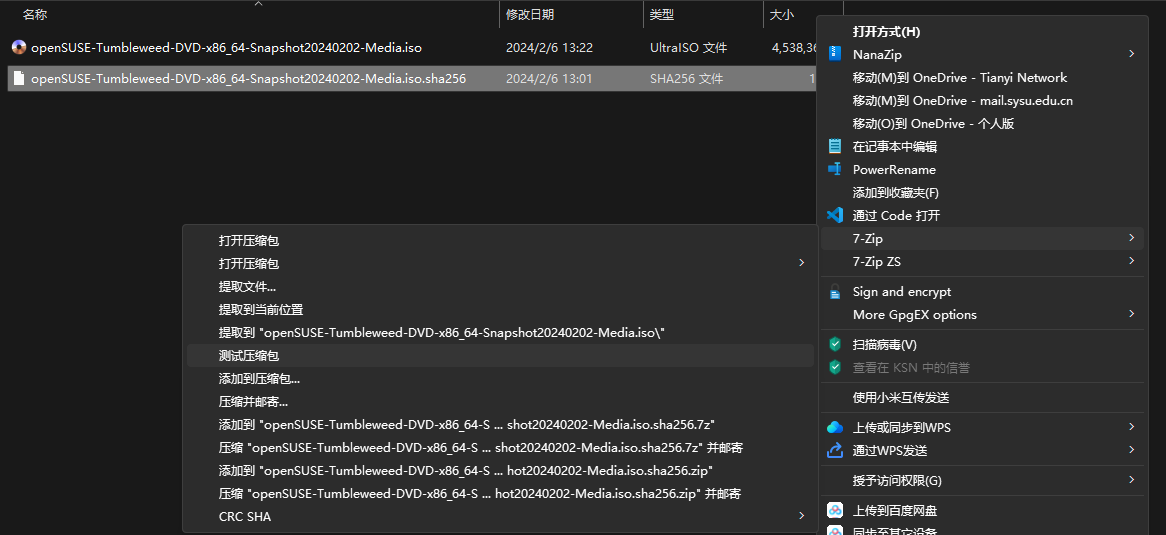Click the VS Code icon beside 通过 Code 打开
This screenshot has width=1166, height=535.
(835, 215)
